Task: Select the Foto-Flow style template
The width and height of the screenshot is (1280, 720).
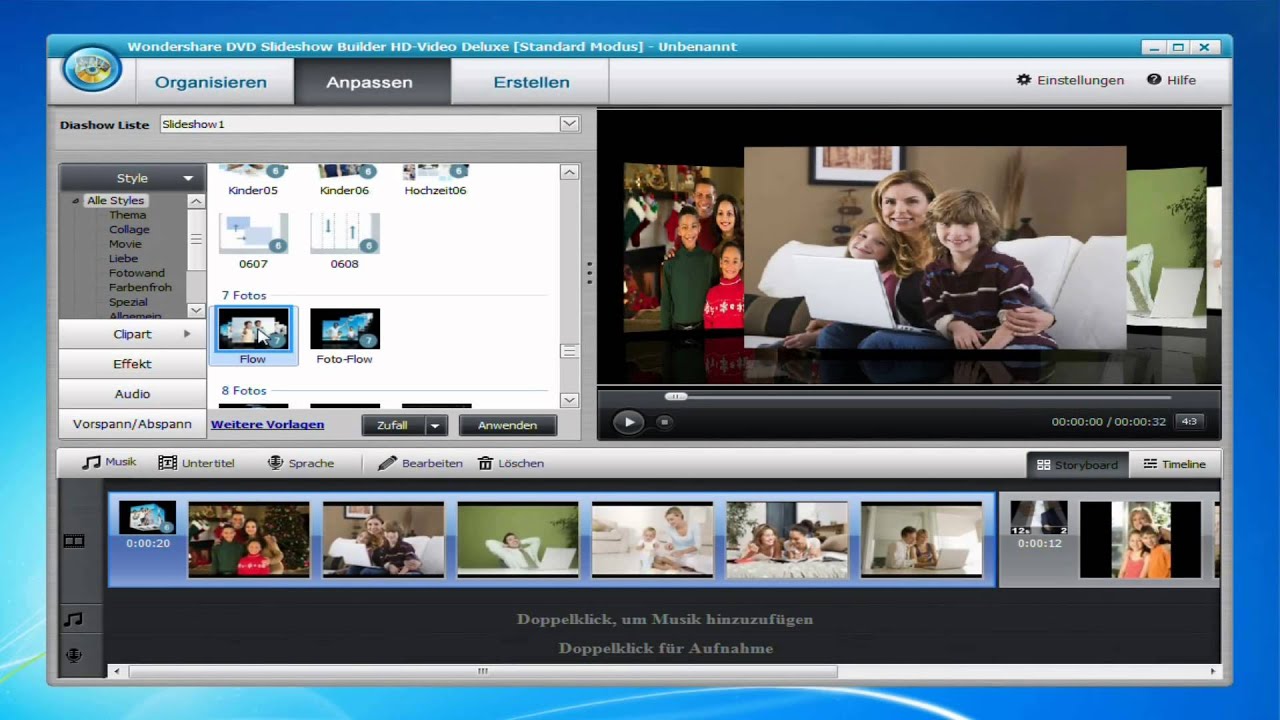Action: point(344,336)
